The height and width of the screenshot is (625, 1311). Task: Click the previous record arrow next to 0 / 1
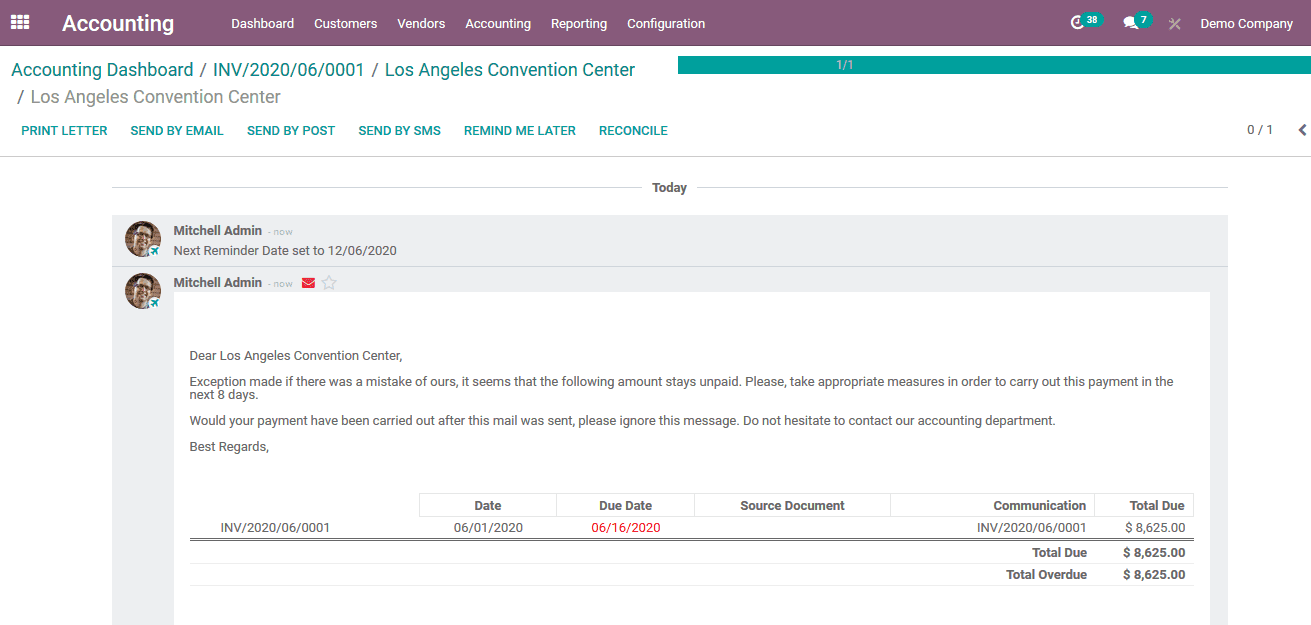tap(1302, 130)
